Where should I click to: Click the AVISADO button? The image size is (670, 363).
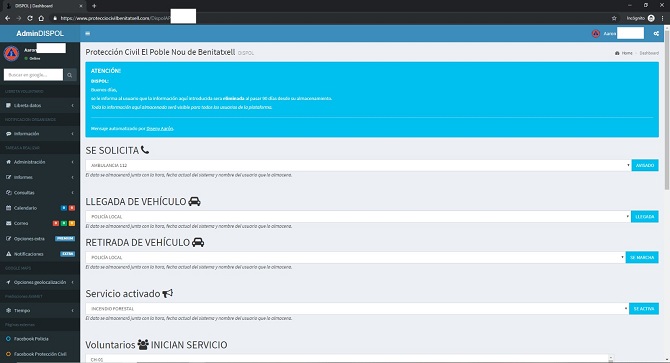tap(645, 165)
